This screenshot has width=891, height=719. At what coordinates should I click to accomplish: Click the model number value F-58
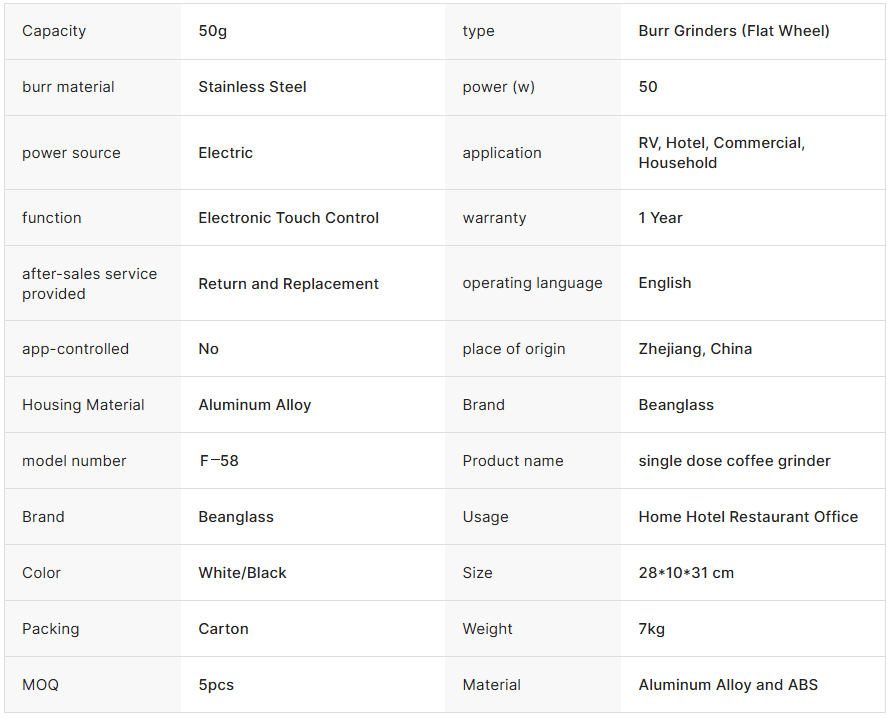coord(218,461)
